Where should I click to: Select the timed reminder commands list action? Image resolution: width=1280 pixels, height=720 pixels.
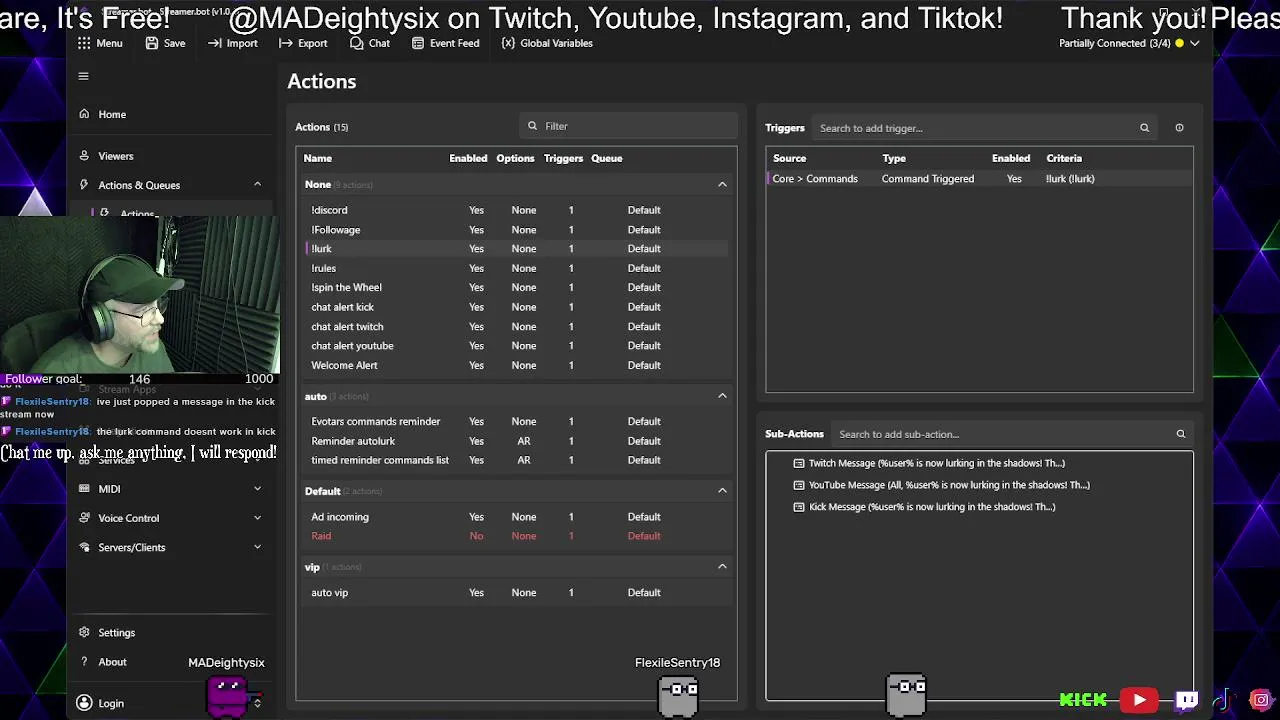pos(516,460)
